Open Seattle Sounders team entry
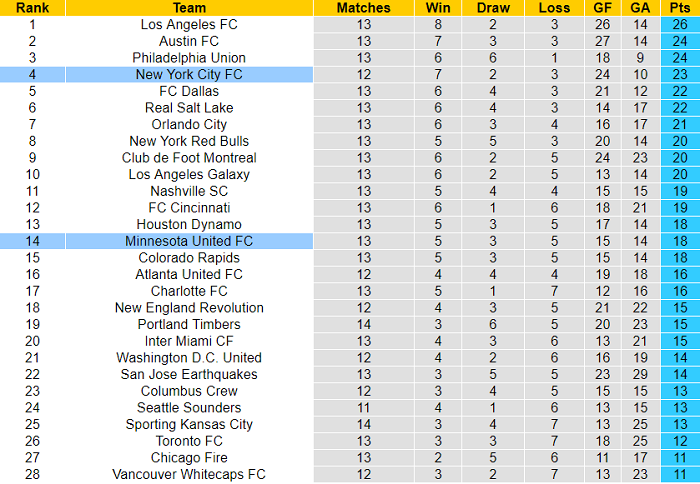The width and height of the screenshot is (700, 484). pyautogui.click(x=189, y=408)
